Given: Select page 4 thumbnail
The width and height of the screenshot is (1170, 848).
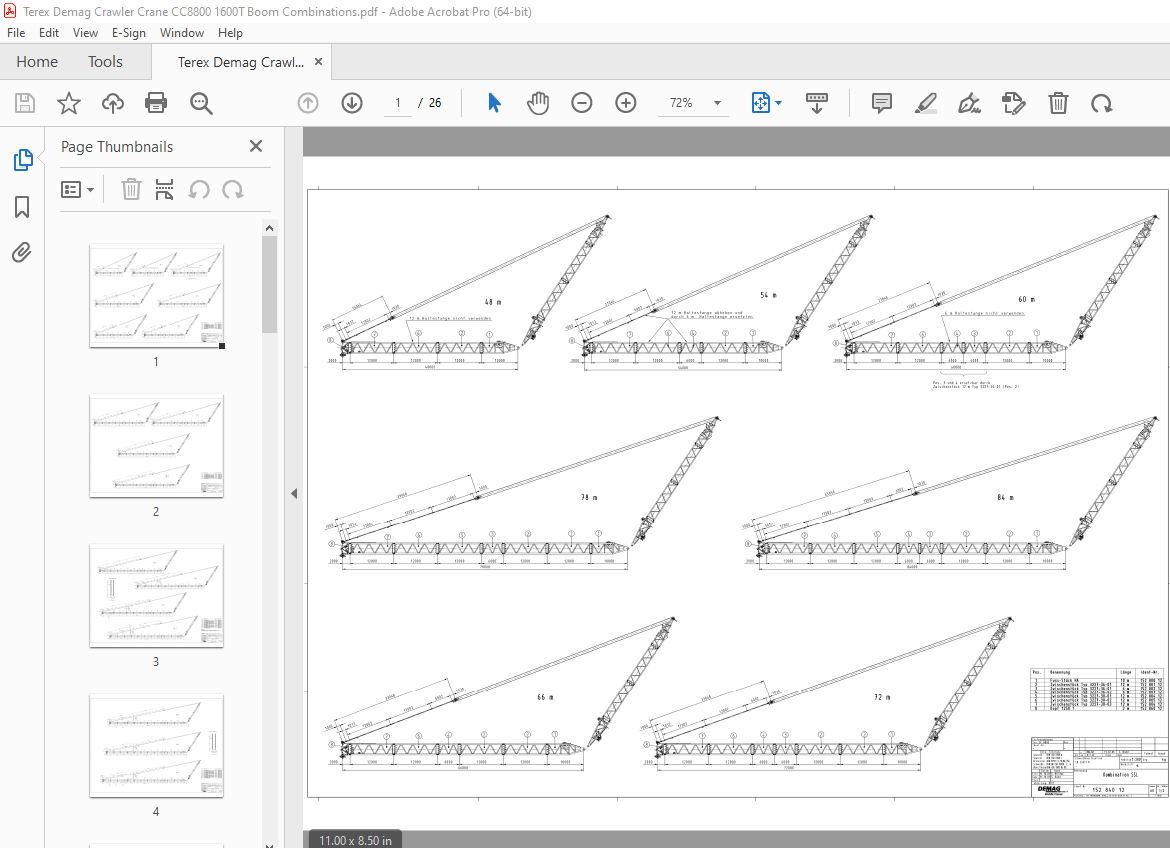Looking at the screenshot, I should click(156, 746).
